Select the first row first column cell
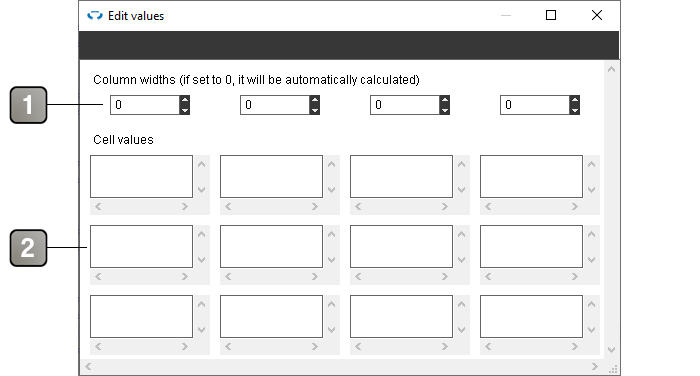700x376 pixels. point(142,176)
